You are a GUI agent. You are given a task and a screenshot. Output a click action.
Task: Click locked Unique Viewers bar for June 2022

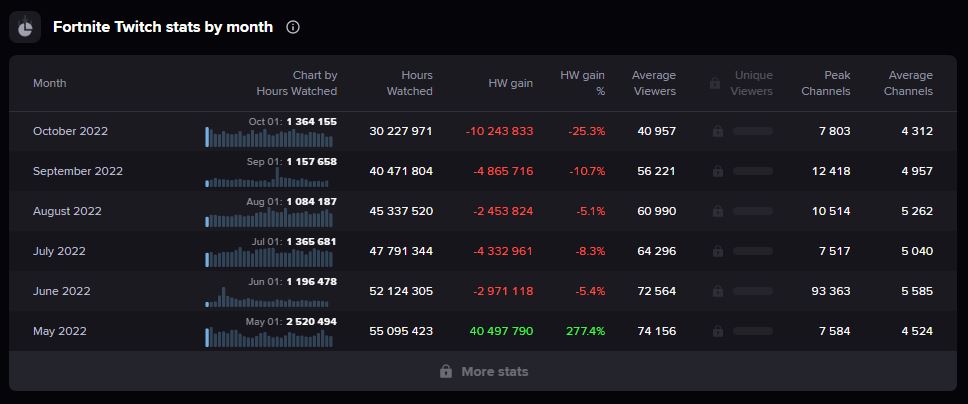(752, 291)
